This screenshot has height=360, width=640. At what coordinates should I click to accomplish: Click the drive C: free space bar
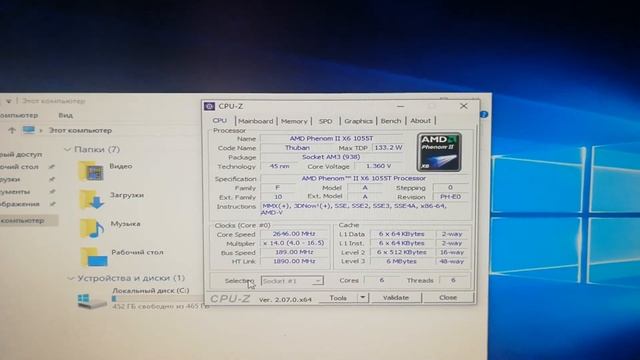pos(157,299)
